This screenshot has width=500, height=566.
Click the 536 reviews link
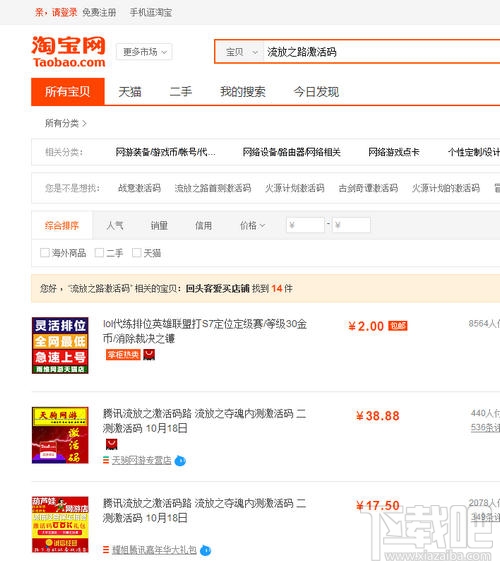(485, 428)
